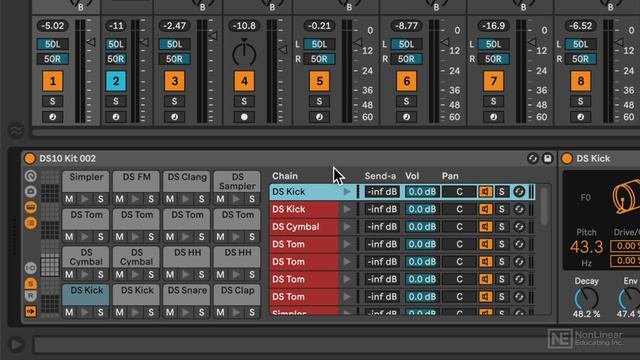Solo the highlighted DS Kick chain
The height and width of the screenshot is (360, 640).
pos(502,191)
